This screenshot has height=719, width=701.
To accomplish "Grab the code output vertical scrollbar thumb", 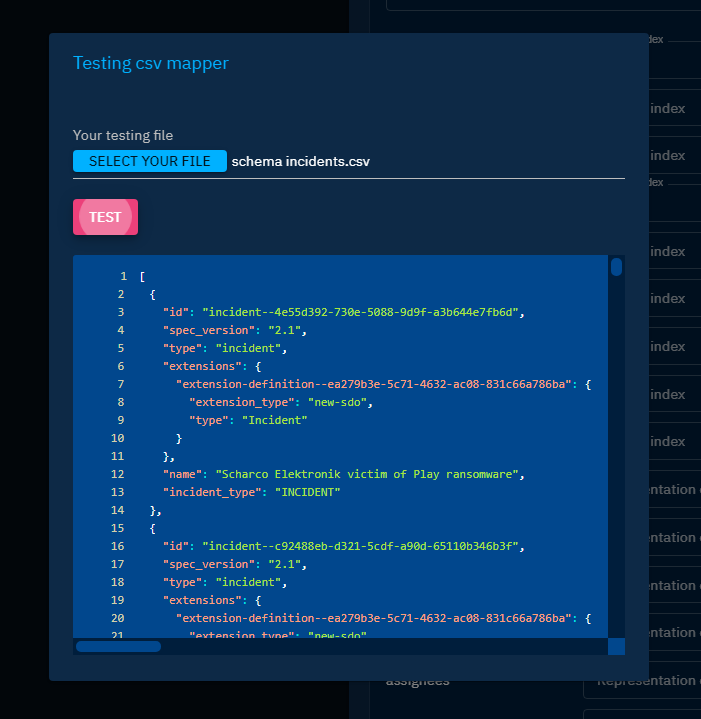I will tap(616, 267).
